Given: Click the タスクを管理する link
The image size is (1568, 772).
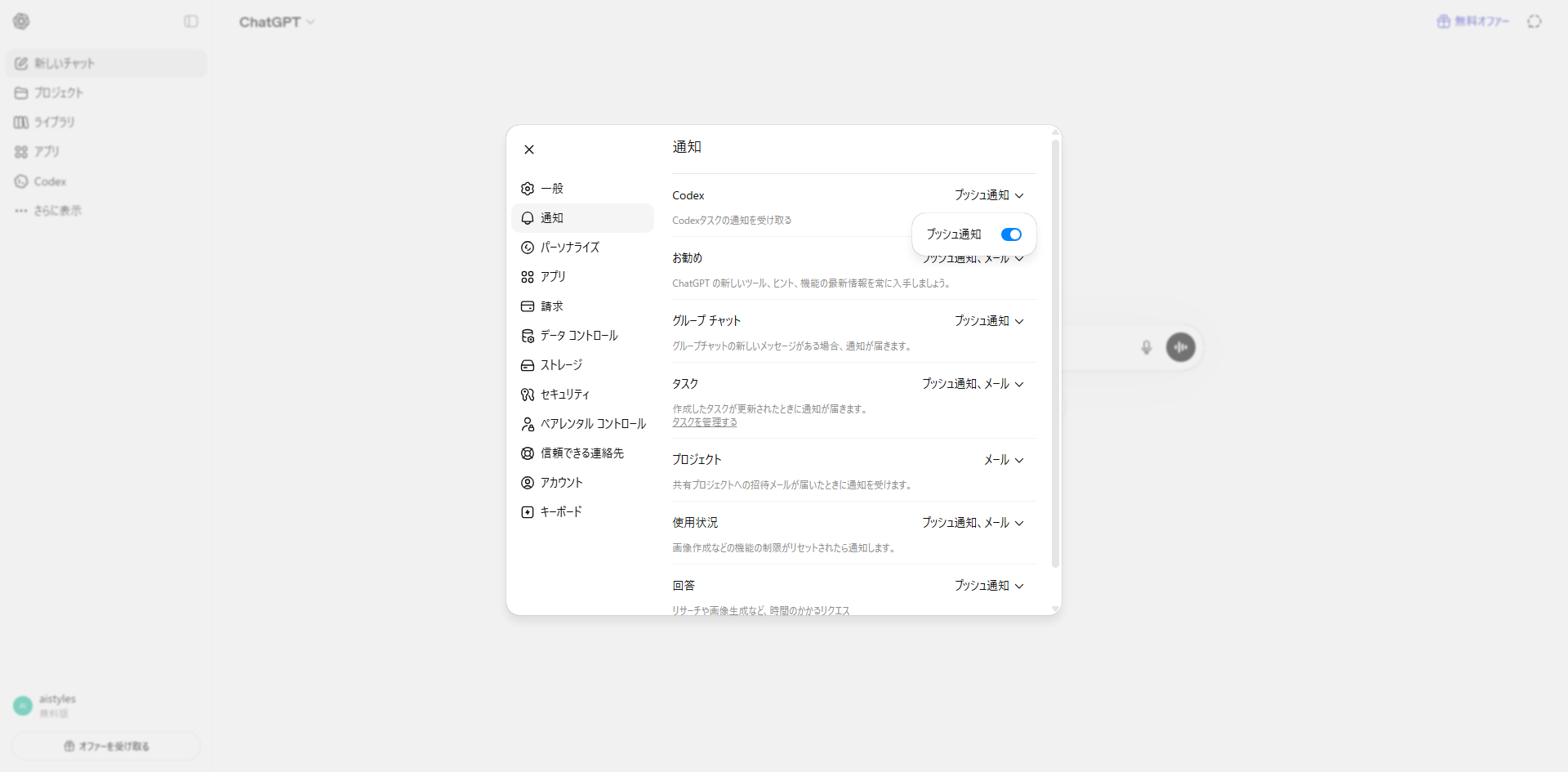Looking at the screenshot, I should click(705, 422).
